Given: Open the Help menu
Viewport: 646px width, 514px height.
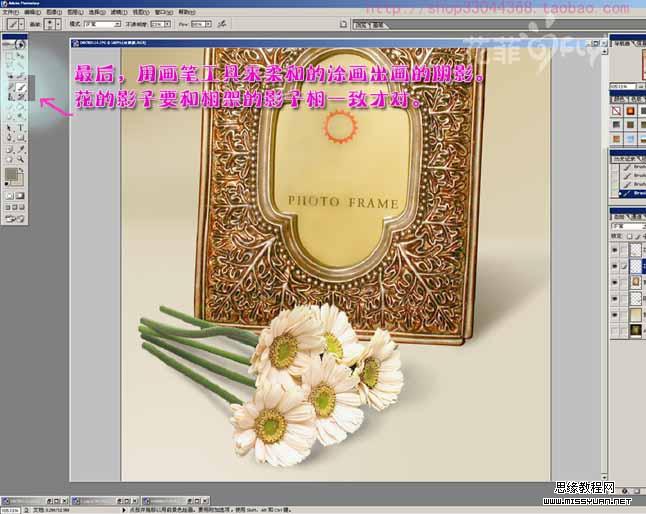Looking at the screenshot, I should (187, 12).
